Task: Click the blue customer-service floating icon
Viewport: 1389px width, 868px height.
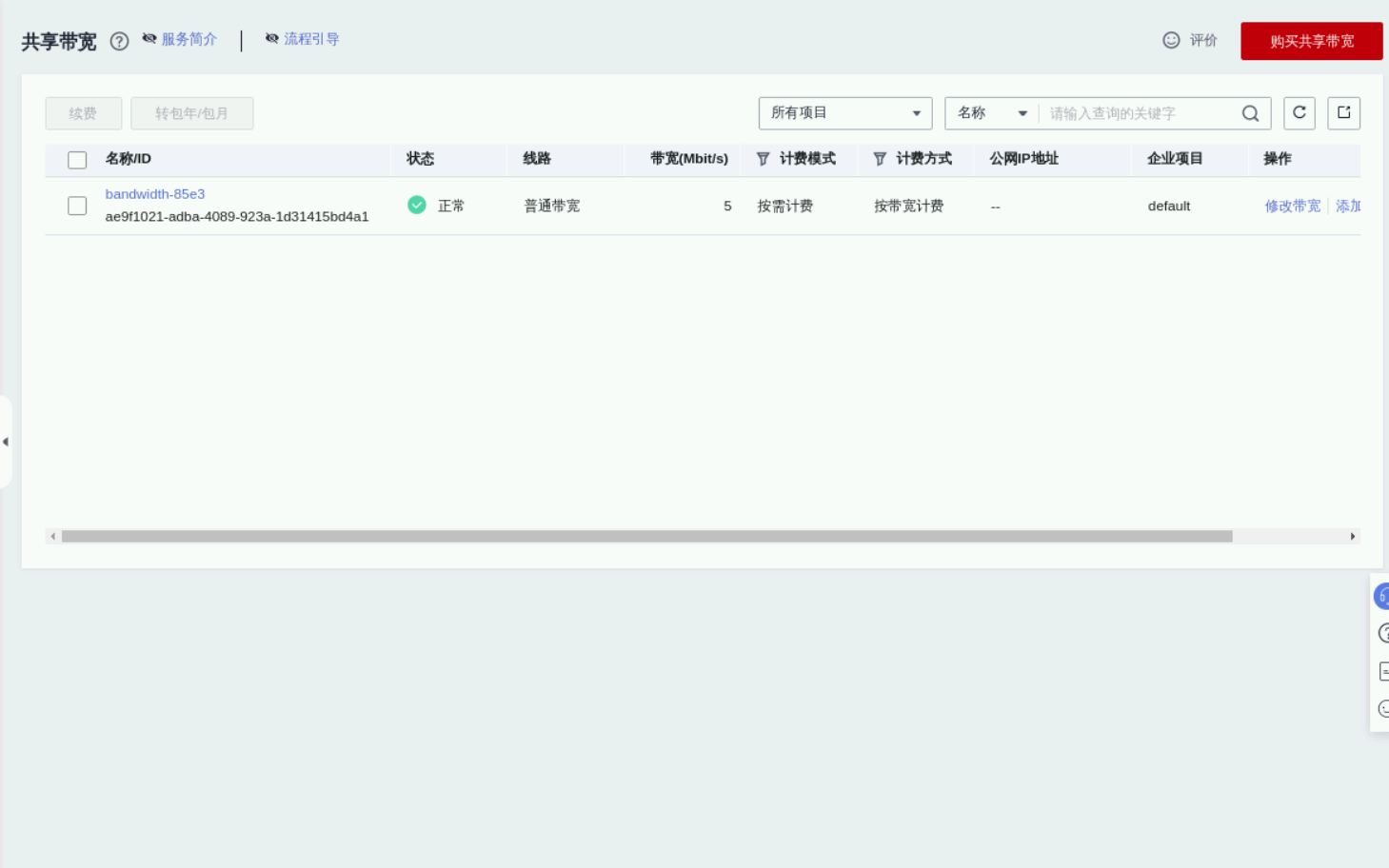Action: pos(1381,597)
